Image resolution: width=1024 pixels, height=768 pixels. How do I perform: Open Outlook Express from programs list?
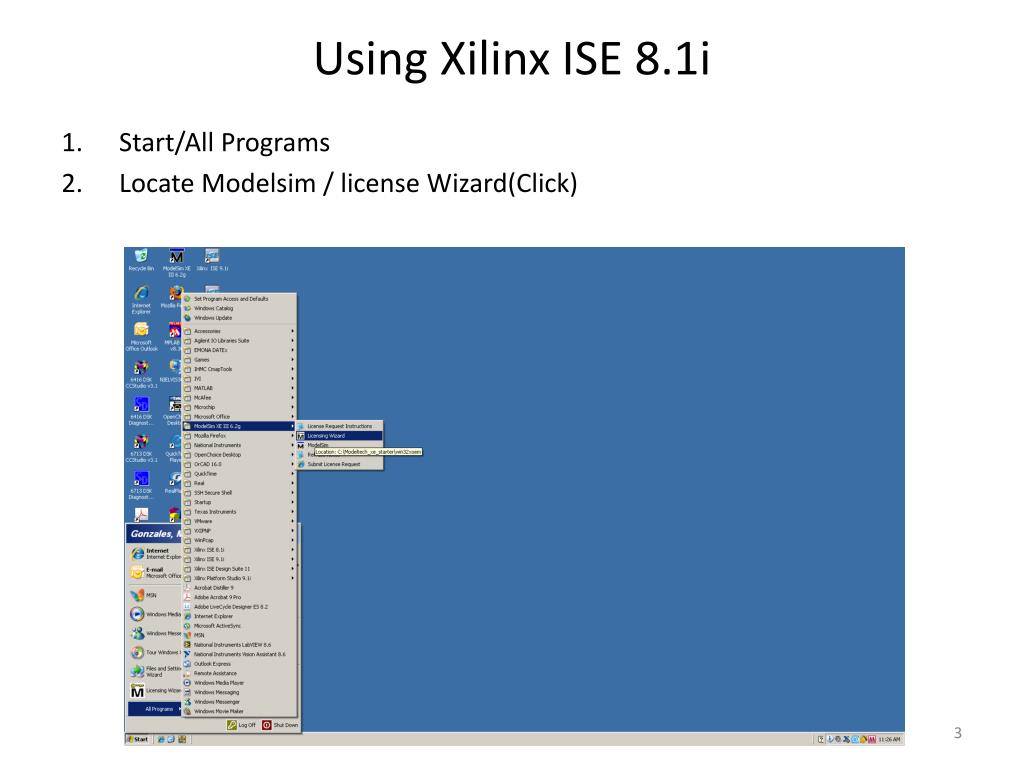click(240, 664)
